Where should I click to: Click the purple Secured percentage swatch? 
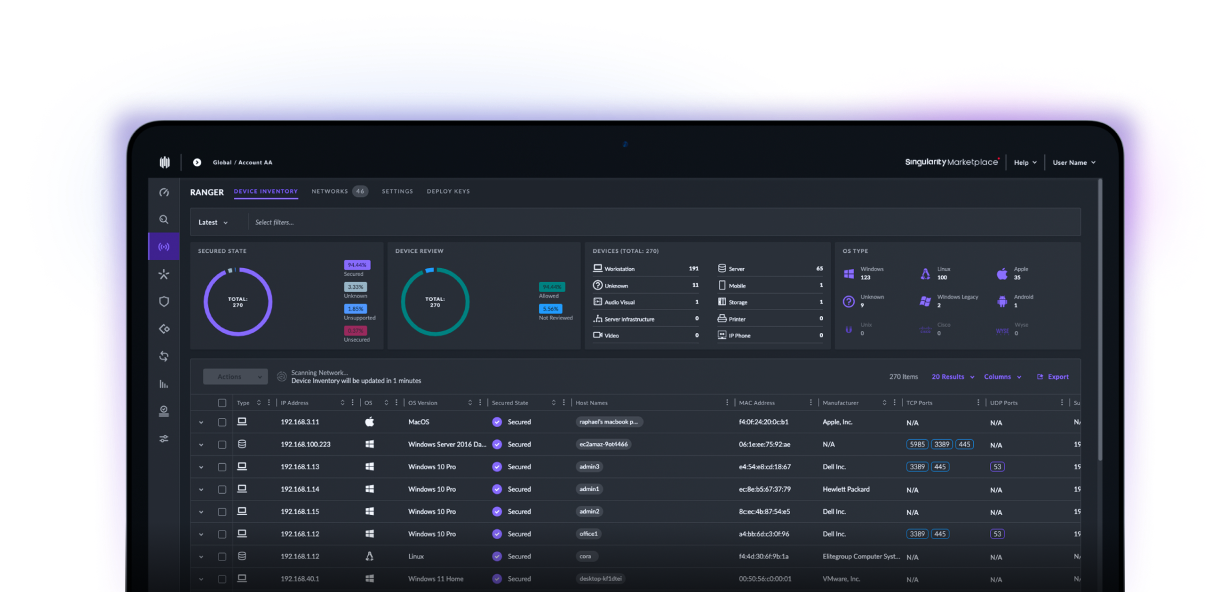(x=357, y=265)
